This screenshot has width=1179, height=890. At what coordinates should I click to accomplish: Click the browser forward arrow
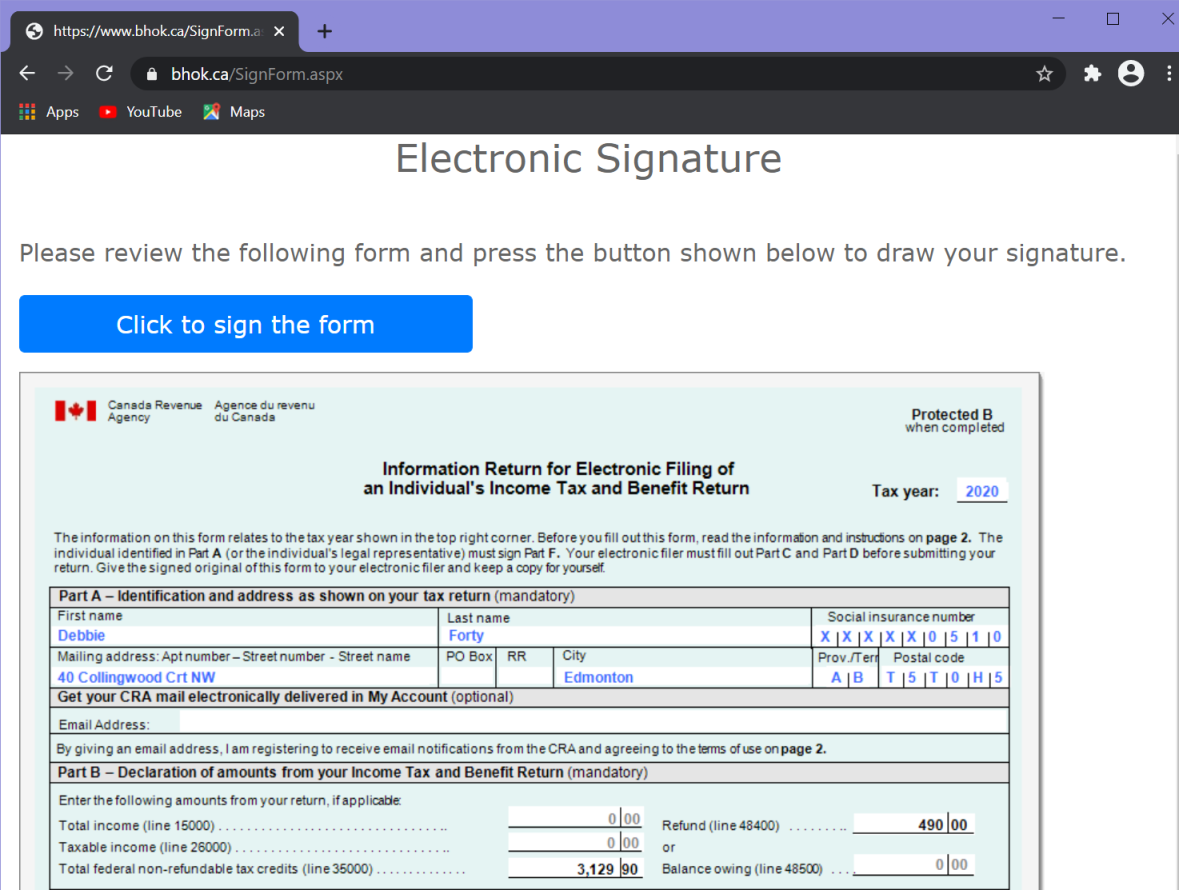[x=65, y=74]
